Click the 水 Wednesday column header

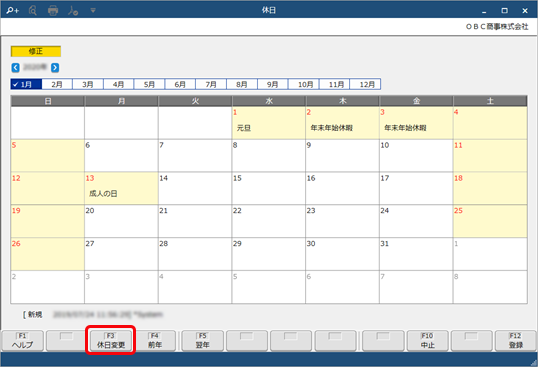point(269,101)
